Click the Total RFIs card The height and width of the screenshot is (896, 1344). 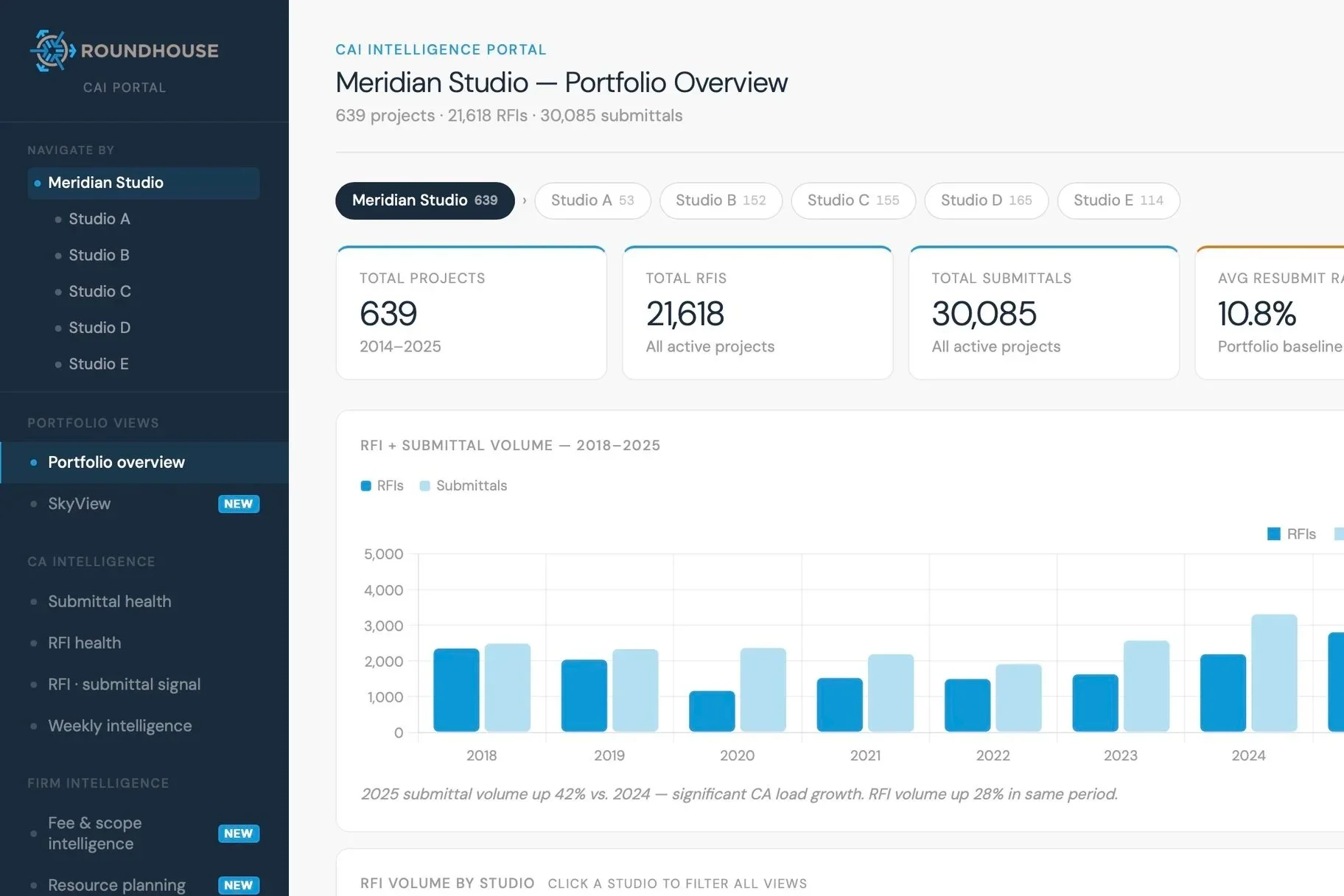point(757,313)
